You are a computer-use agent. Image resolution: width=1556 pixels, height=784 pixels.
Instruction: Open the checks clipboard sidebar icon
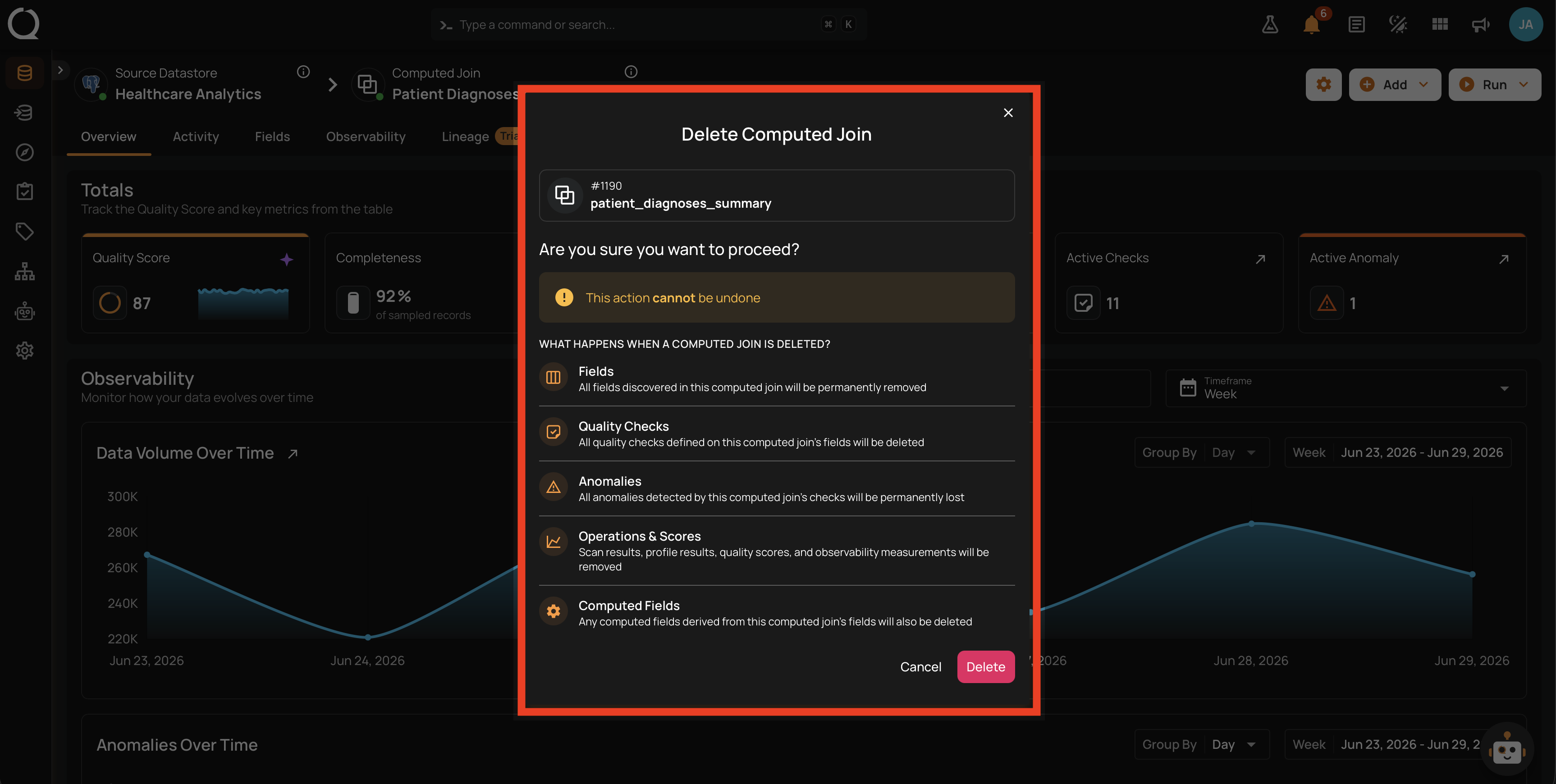[x=25, y=191]
